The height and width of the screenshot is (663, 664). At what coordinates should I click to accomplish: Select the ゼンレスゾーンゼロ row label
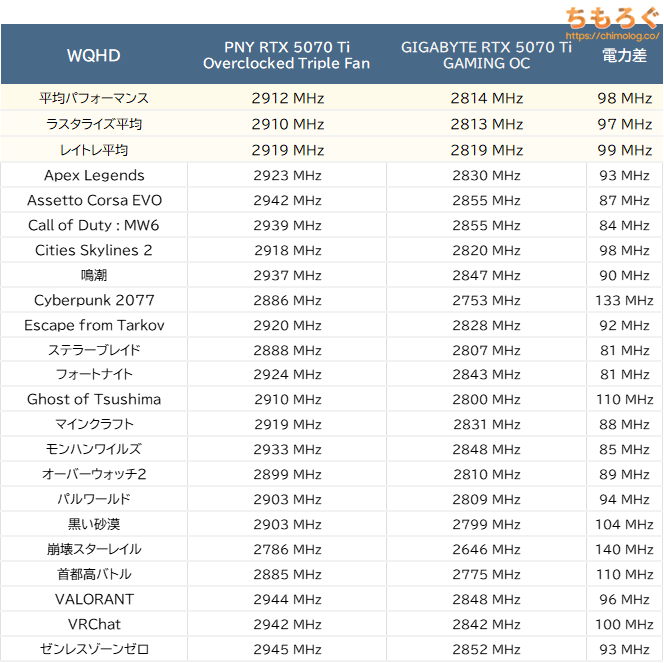(x=94, y=649)
